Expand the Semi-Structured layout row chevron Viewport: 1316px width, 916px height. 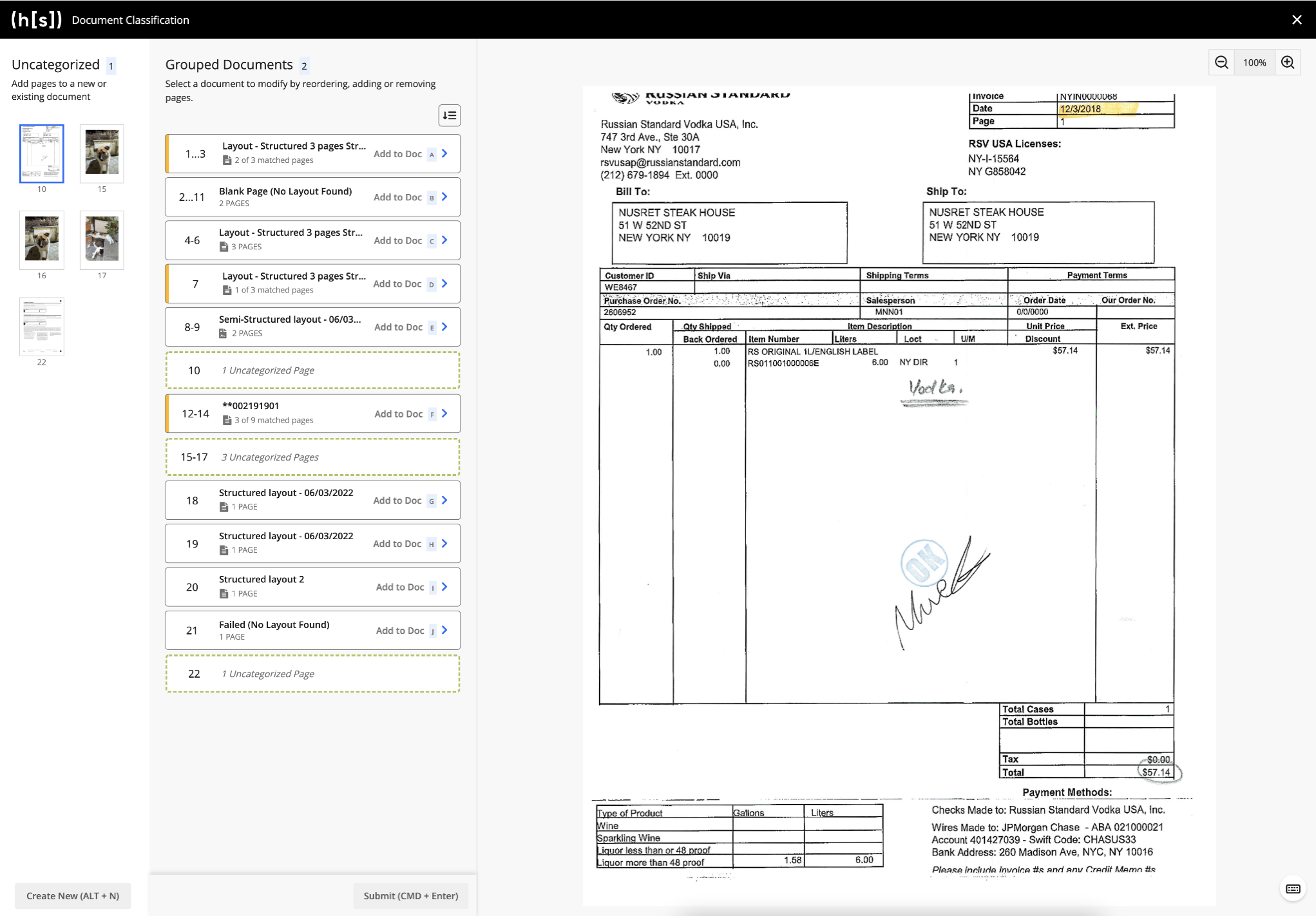[444, 327]
